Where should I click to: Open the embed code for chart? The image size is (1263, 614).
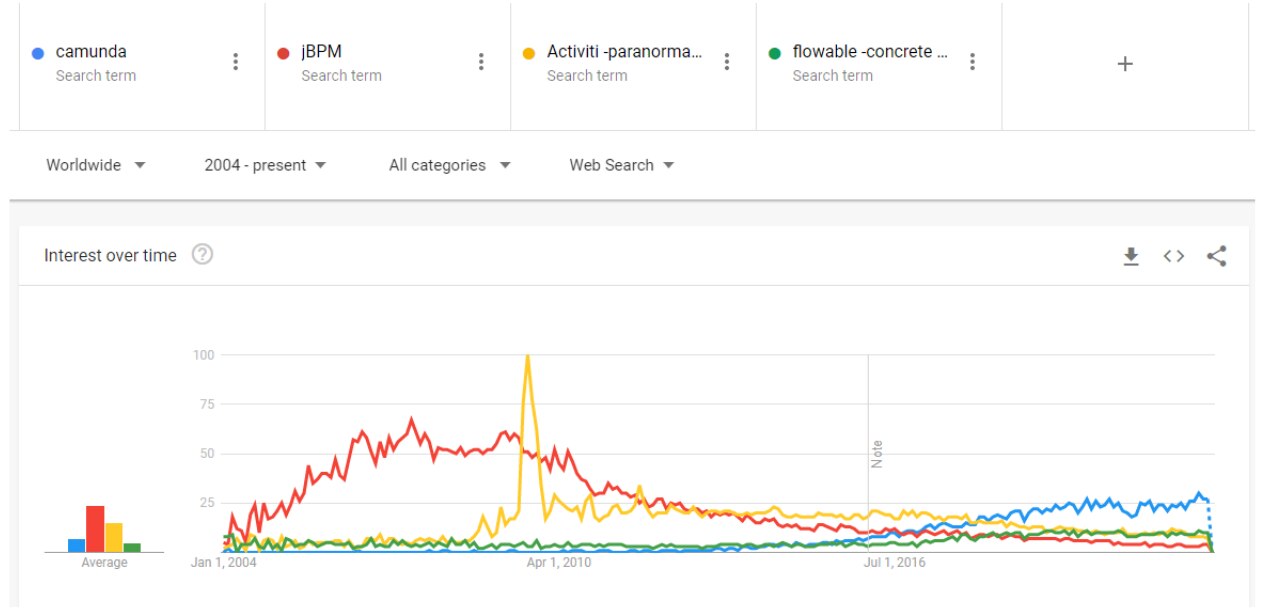tap(1174, 256)
